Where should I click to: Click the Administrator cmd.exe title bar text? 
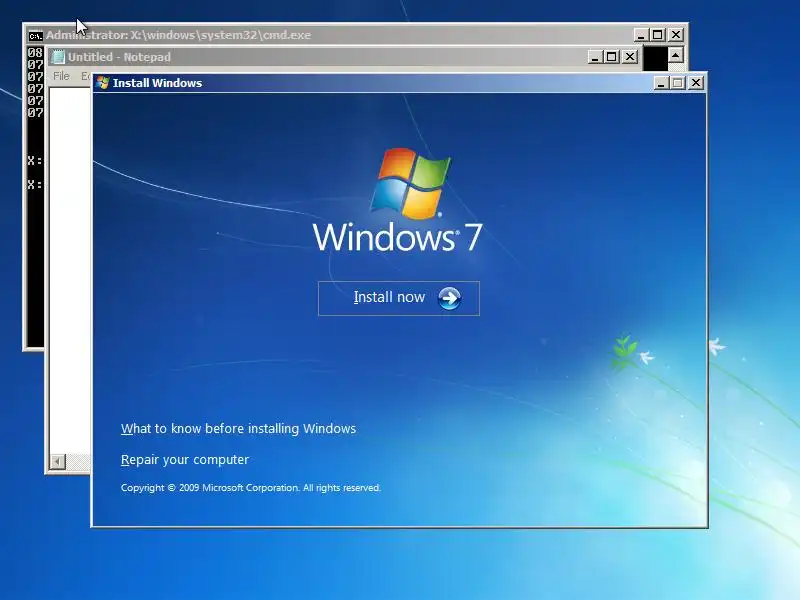coord(178,35)
